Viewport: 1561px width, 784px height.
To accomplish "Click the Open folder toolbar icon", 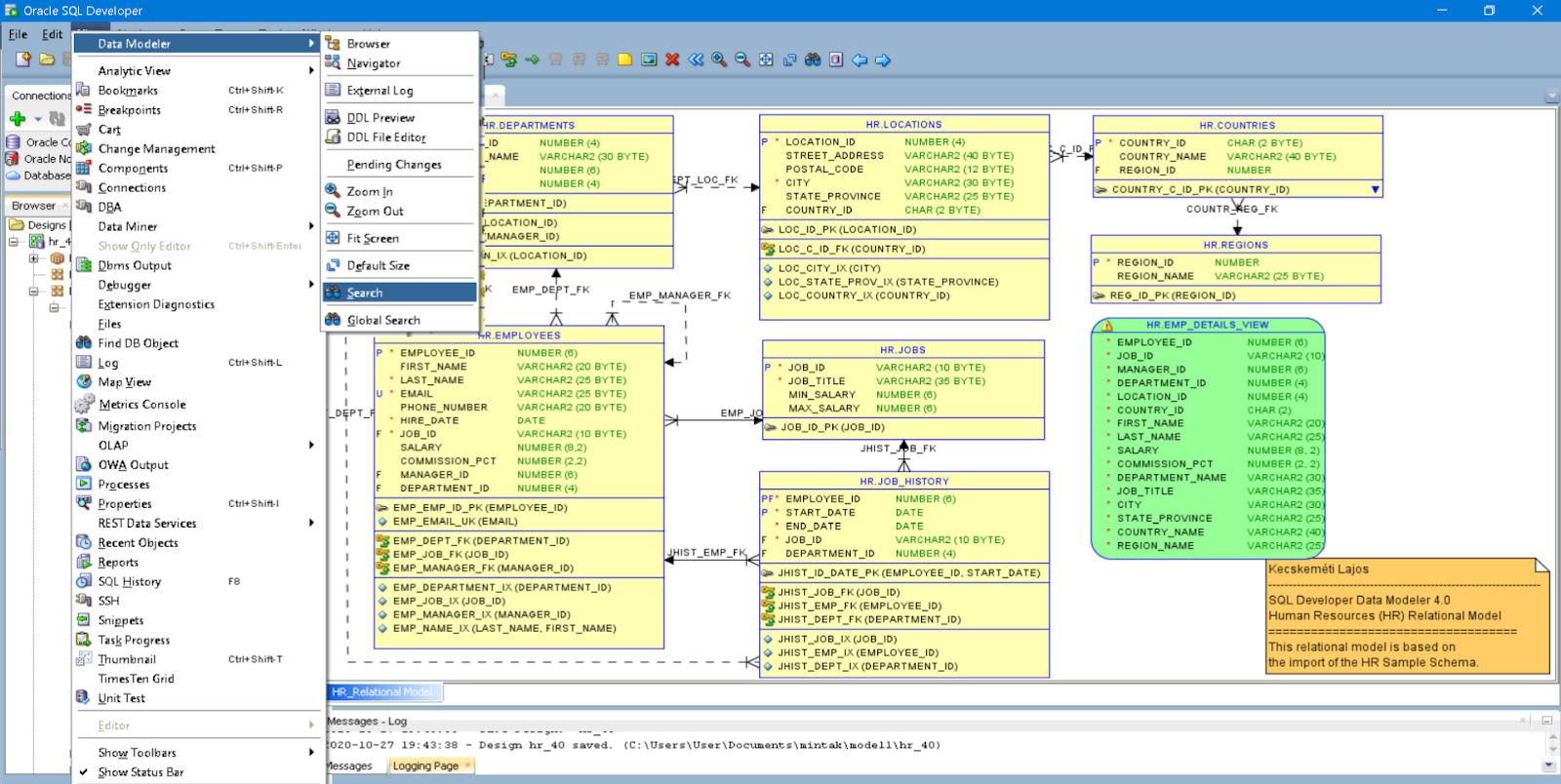I will pos(47,60).
